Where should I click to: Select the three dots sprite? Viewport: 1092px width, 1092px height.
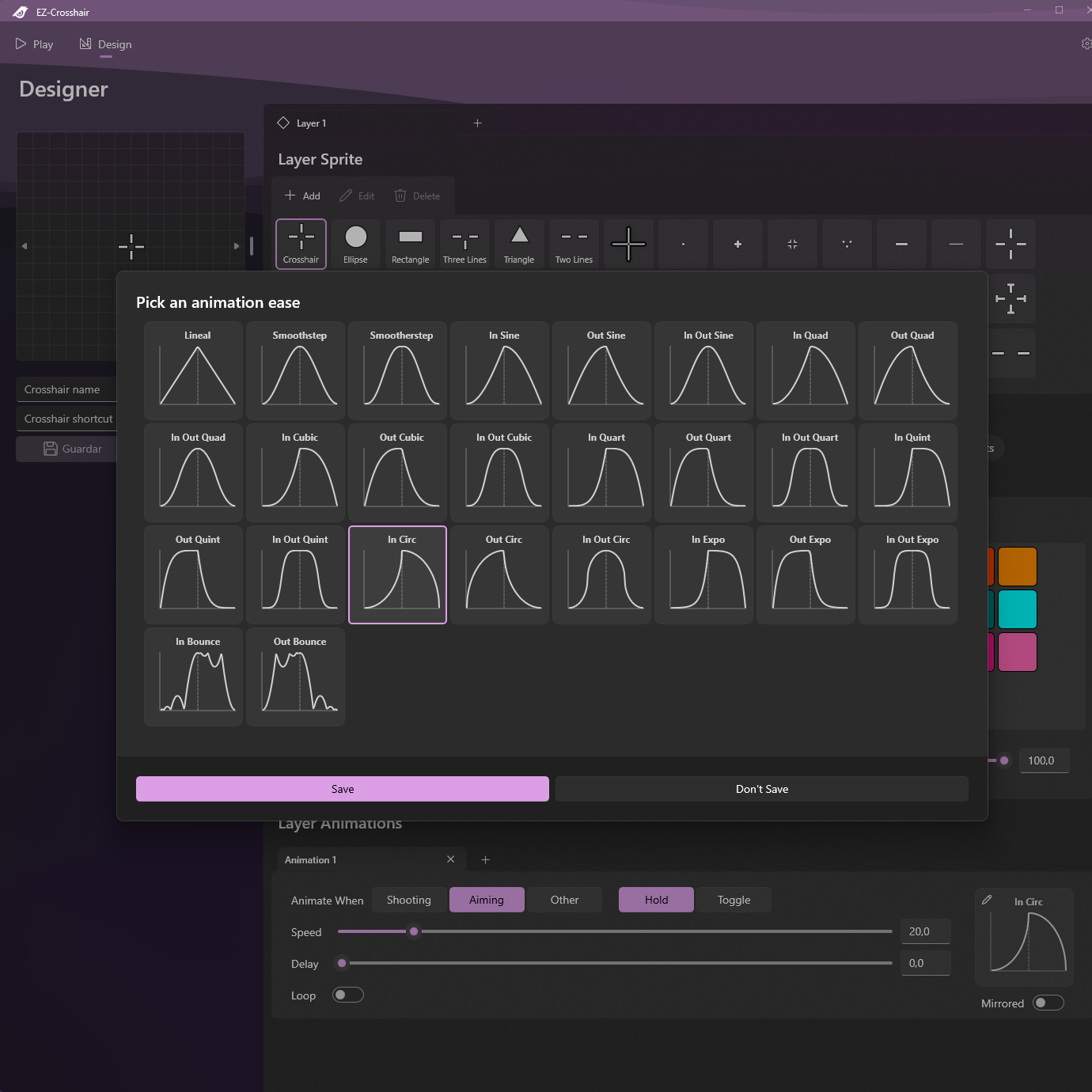pos(847,244)
